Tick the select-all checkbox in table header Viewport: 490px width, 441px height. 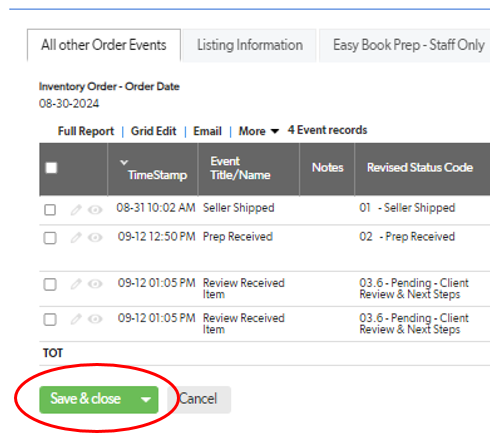(51, 168)
